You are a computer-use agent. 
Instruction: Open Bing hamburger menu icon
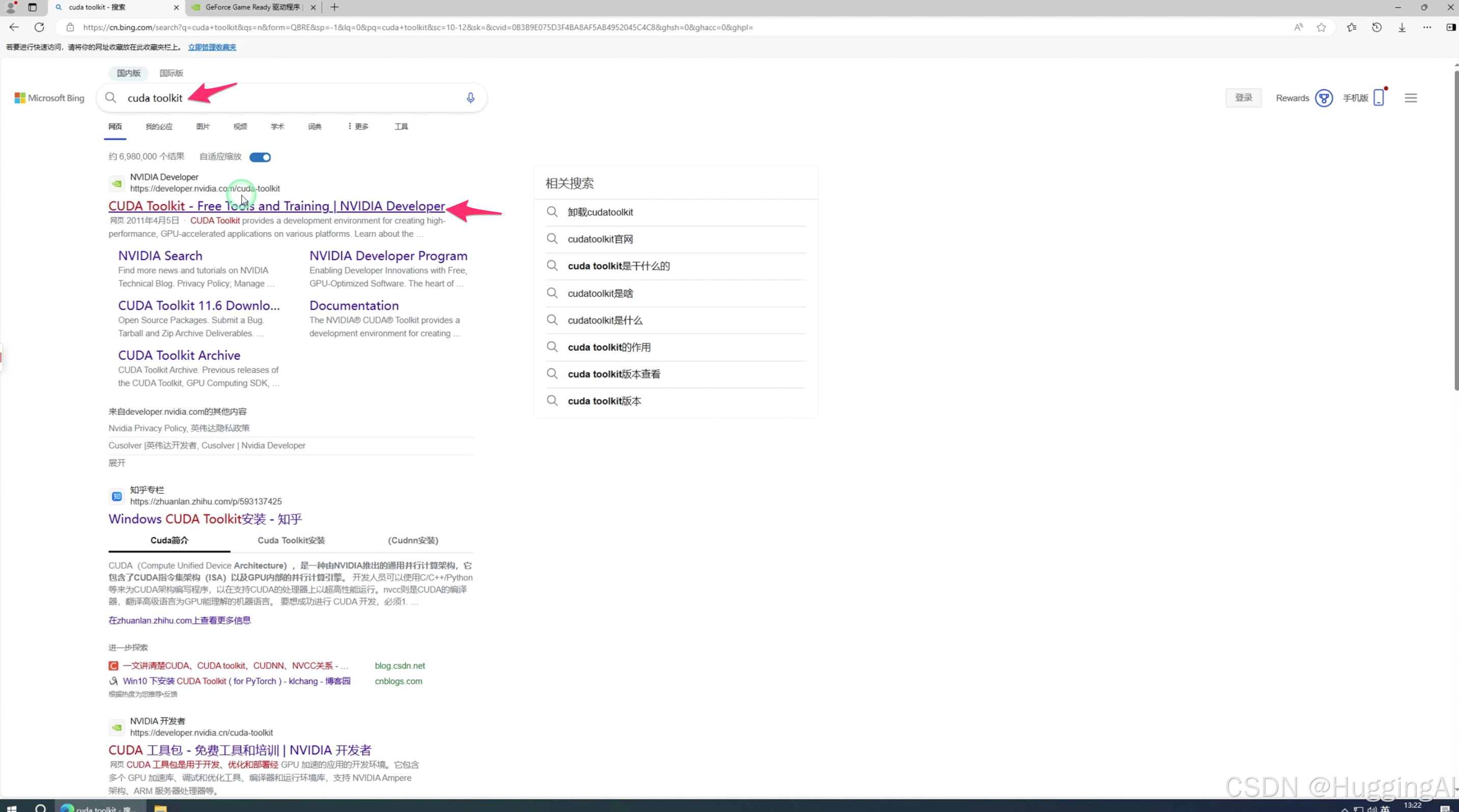coord(1410,98)
